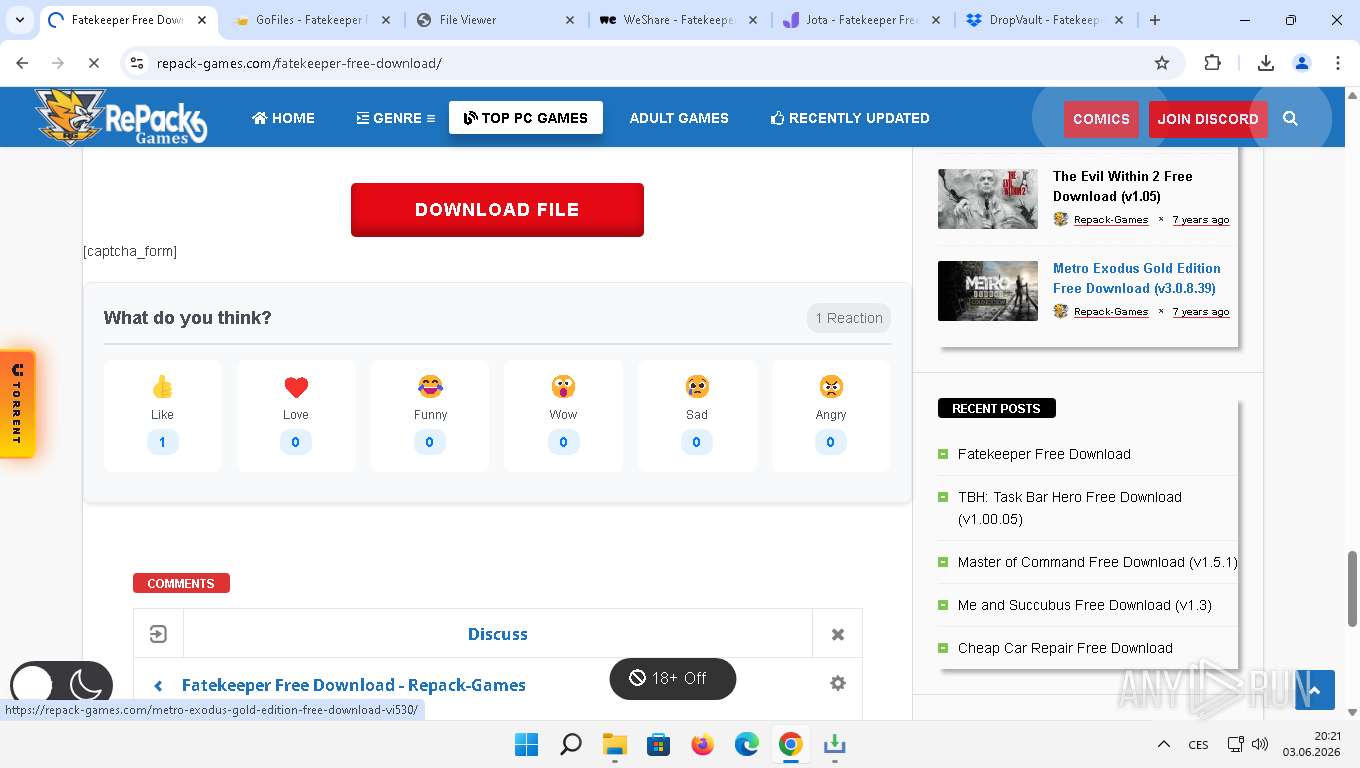Open the volume icon in system tray
The image size is (1360, 768).
(x=1260, y=744)
